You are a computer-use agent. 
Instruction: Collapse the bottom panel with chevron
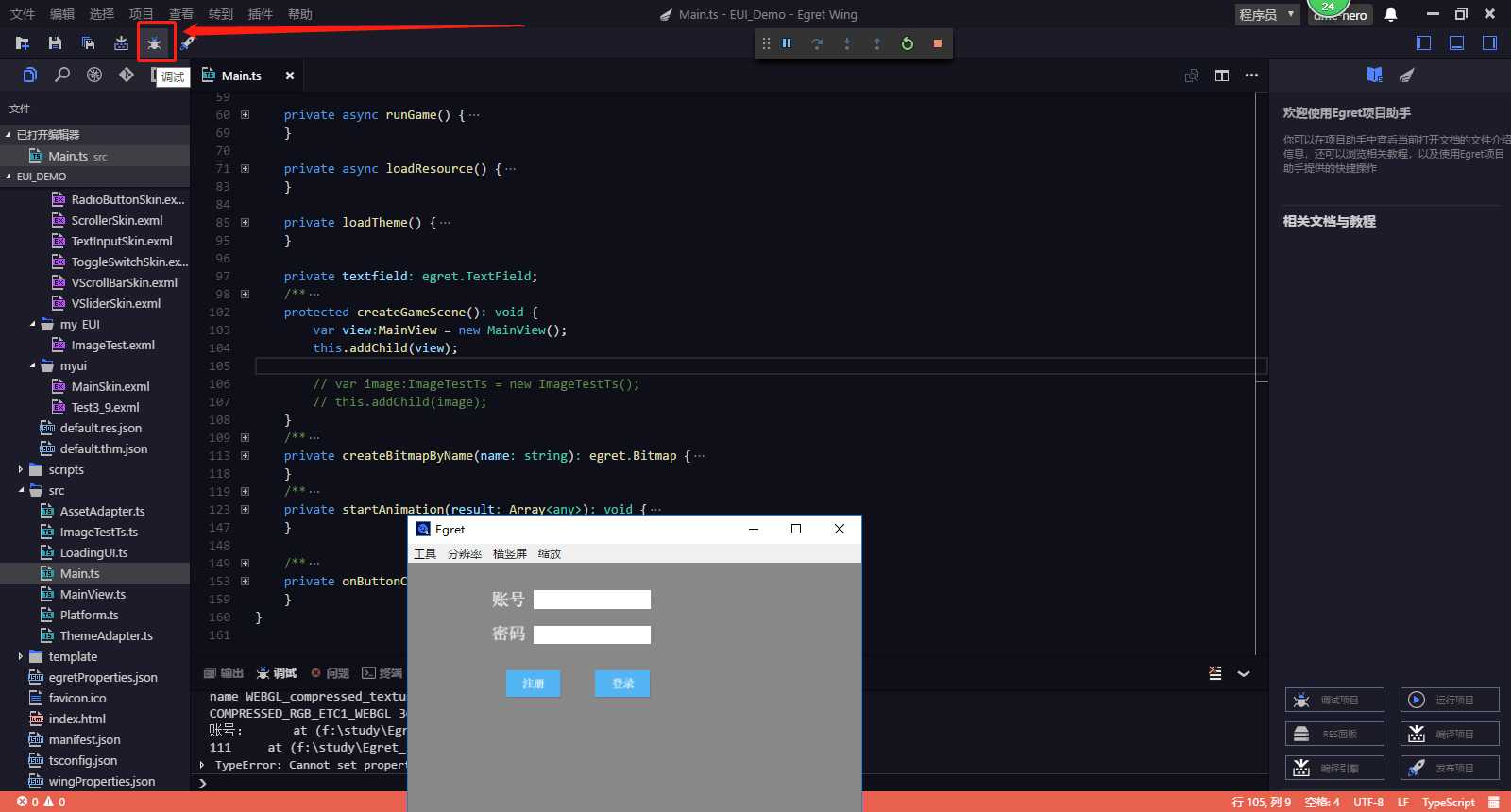[x=1244, y=673]
